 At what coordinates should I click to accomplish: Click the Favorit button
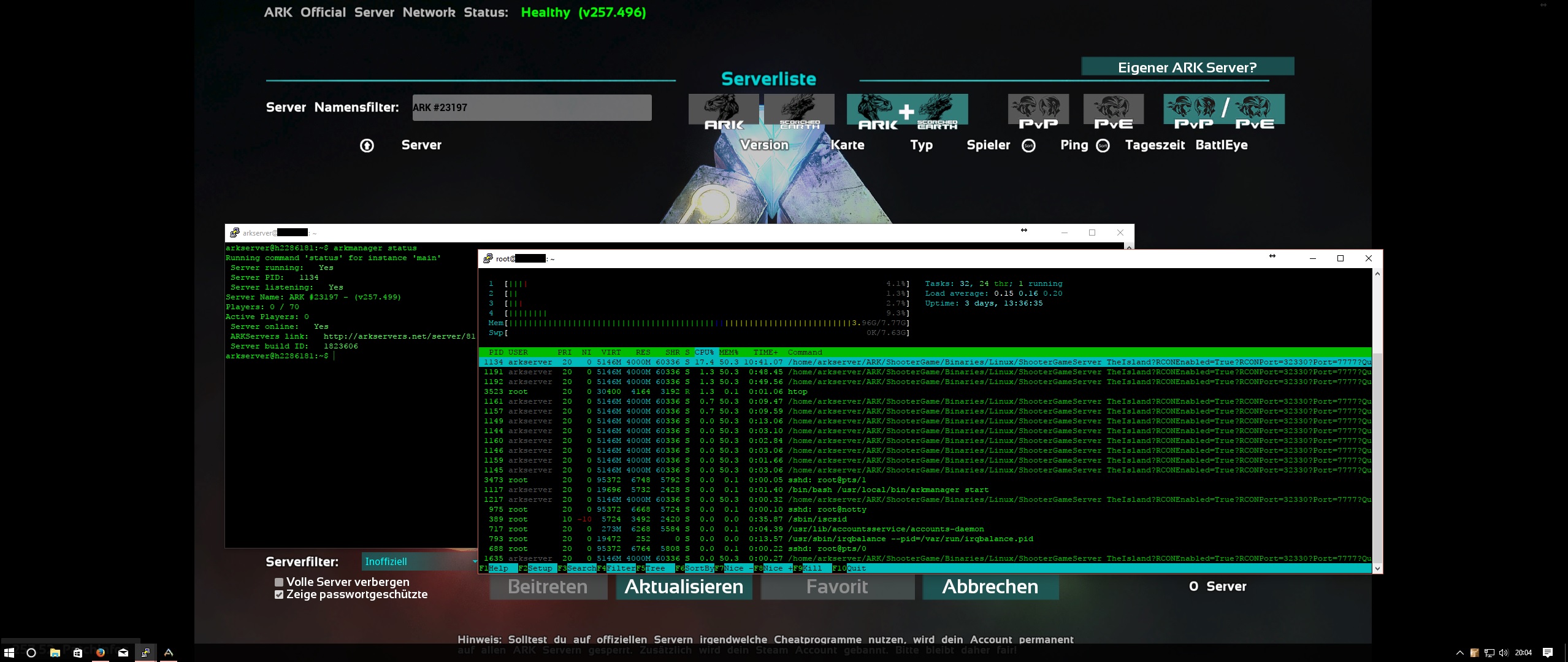coord(837,587)
